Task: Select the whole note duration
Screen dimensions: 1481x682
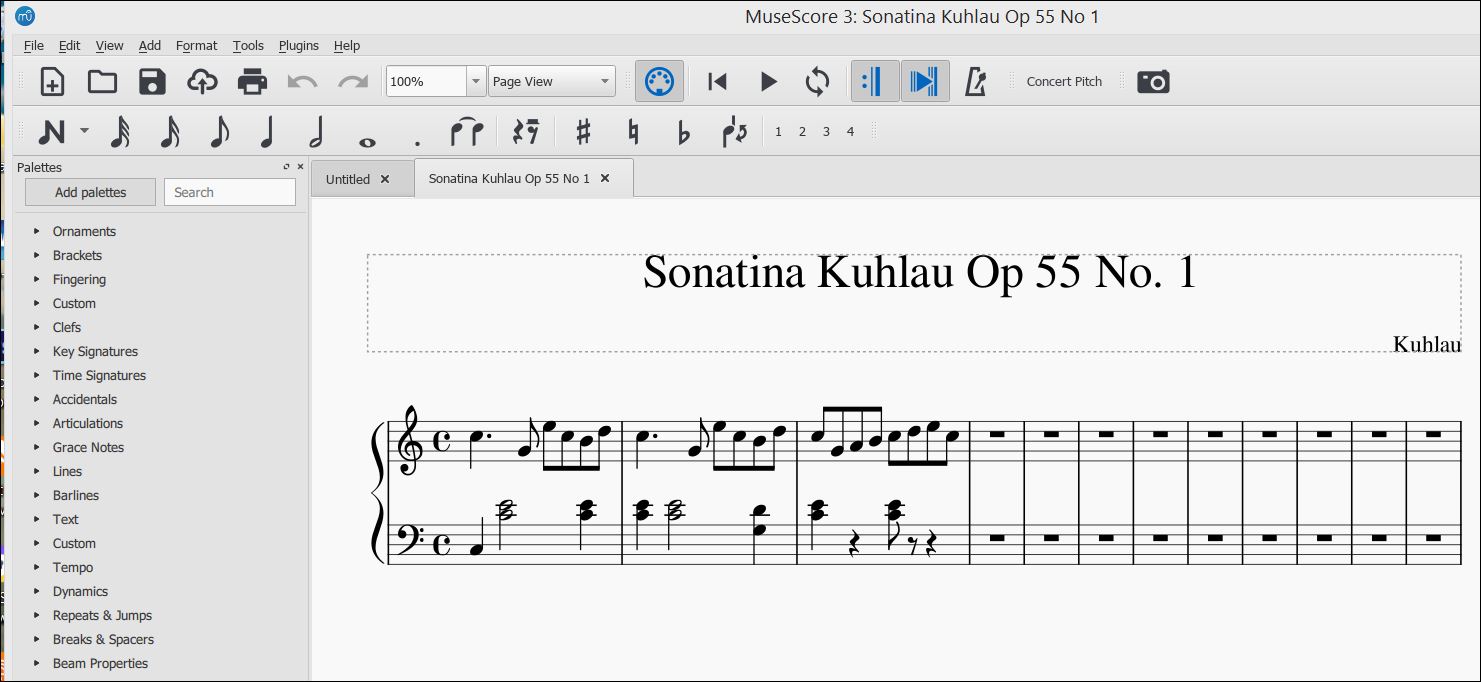Action: tap(367, 141)
